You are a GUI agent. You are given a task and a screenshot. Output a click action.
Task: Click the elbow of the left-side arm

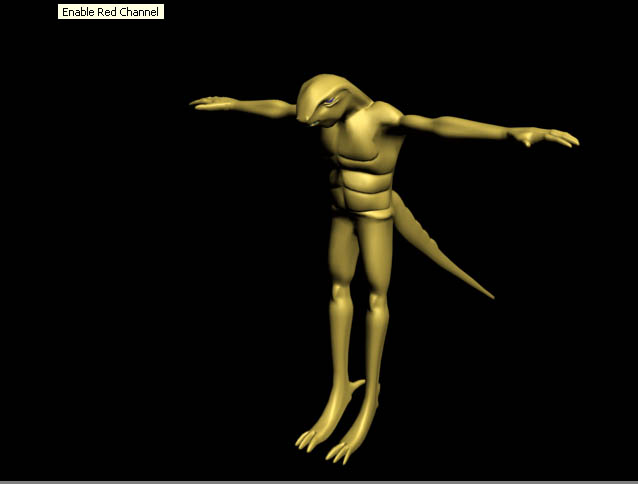[262, 103]
